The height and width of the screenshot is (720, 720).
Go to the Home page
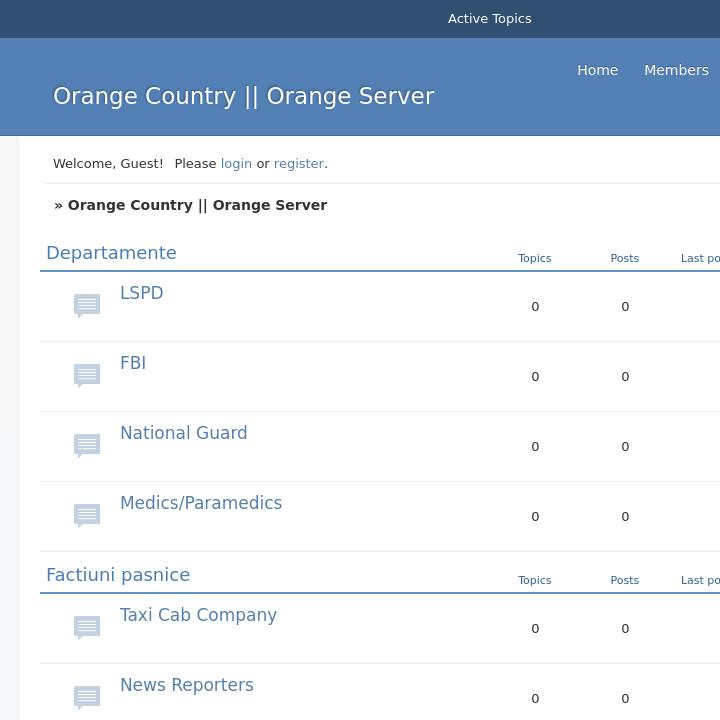tap(597, 70)
